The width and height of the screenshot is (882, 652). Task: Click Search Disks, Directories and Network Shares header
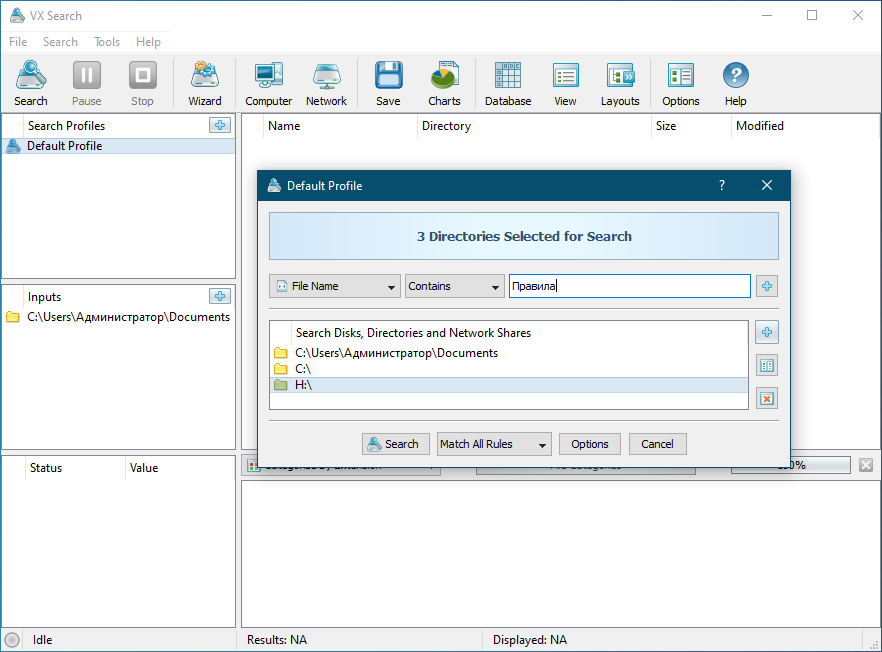pyautogui.click(x=413, y=333)
